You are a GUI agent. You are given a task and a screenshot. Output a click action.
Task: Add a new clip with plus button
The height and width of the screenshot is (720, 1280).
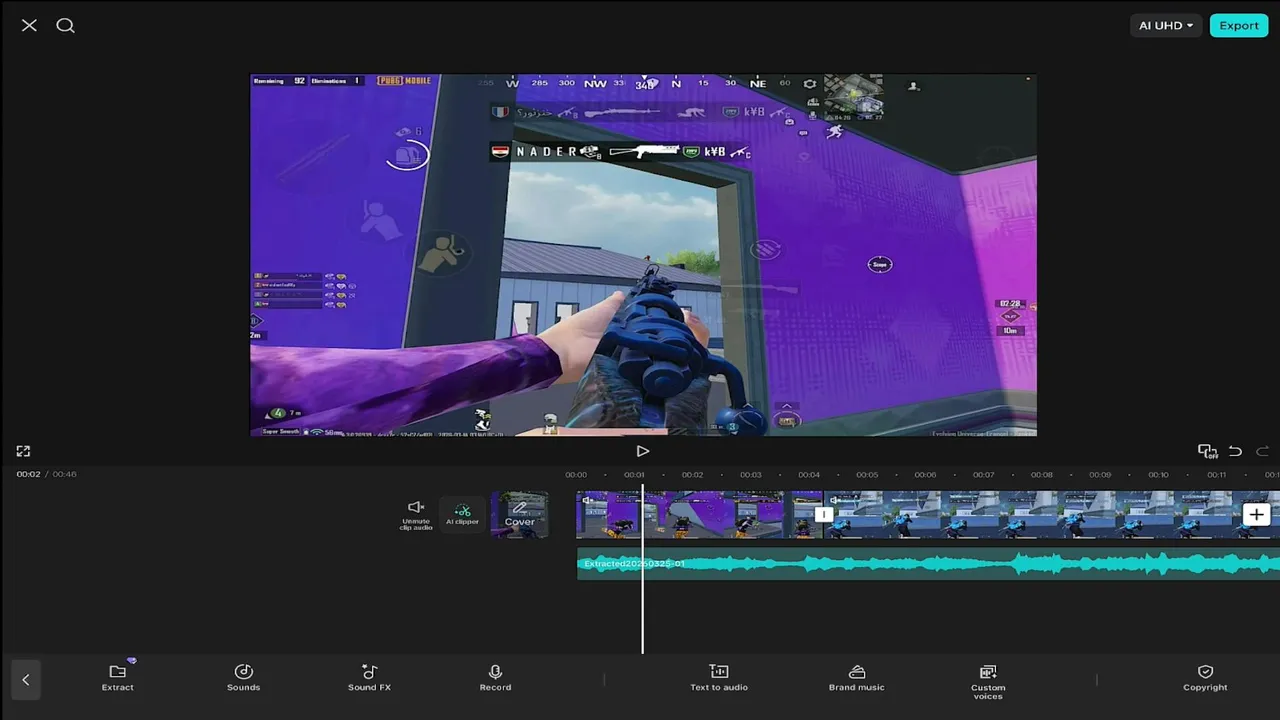click(1256, 515)
